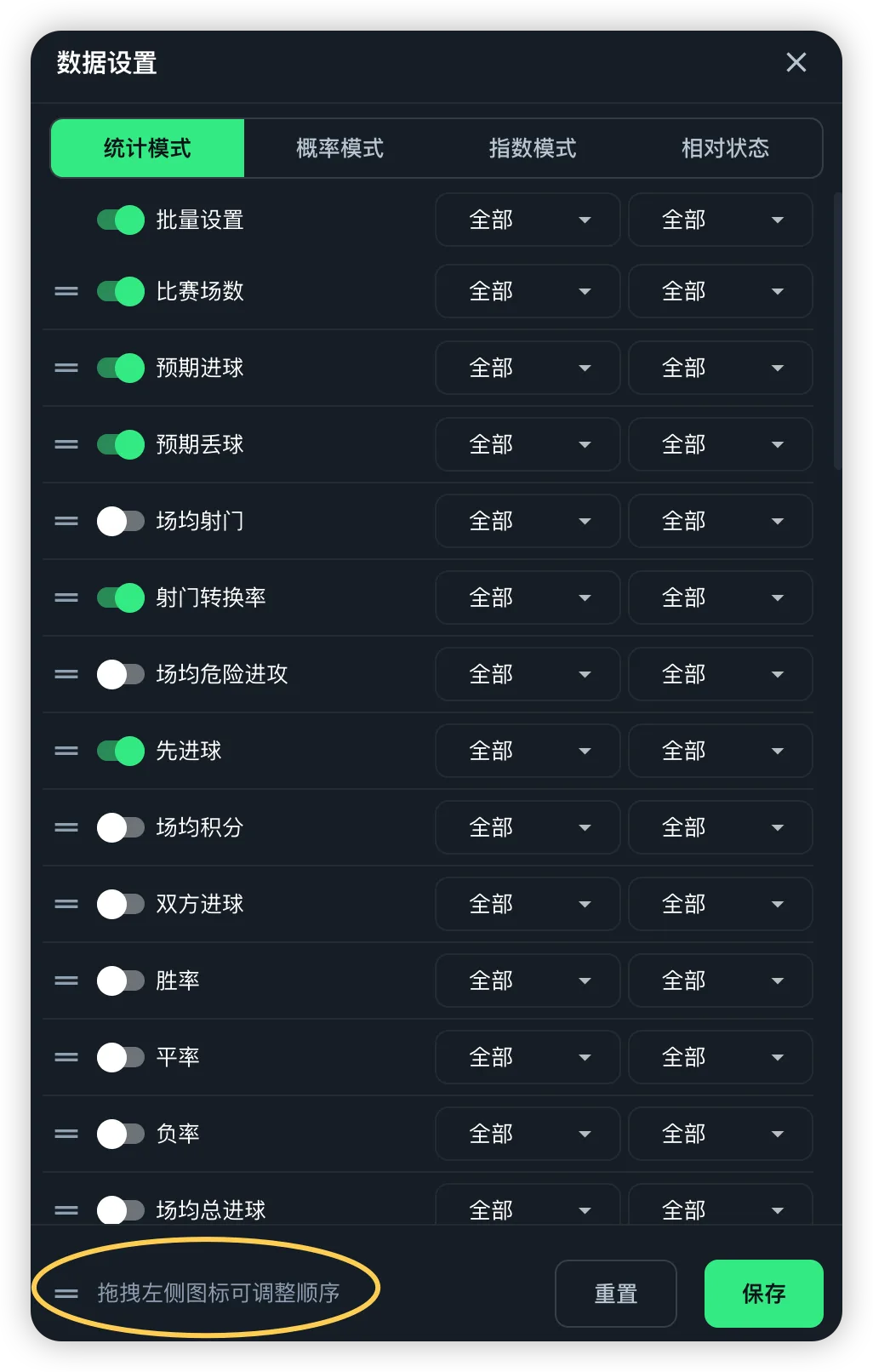Close the 数据设置 dialog with X
Image resolution: width=873 pixels, height=1372 pixels.
(x=796, y=62)
